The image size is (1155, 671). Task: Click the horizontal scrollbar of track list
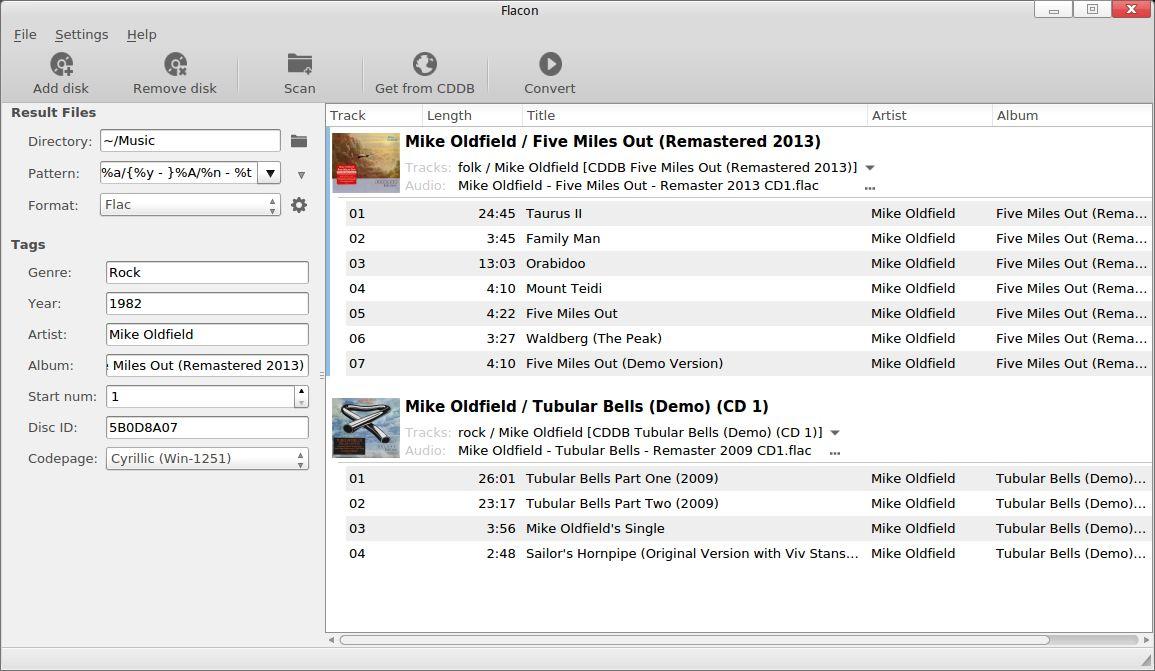click(x=694, y=640)
